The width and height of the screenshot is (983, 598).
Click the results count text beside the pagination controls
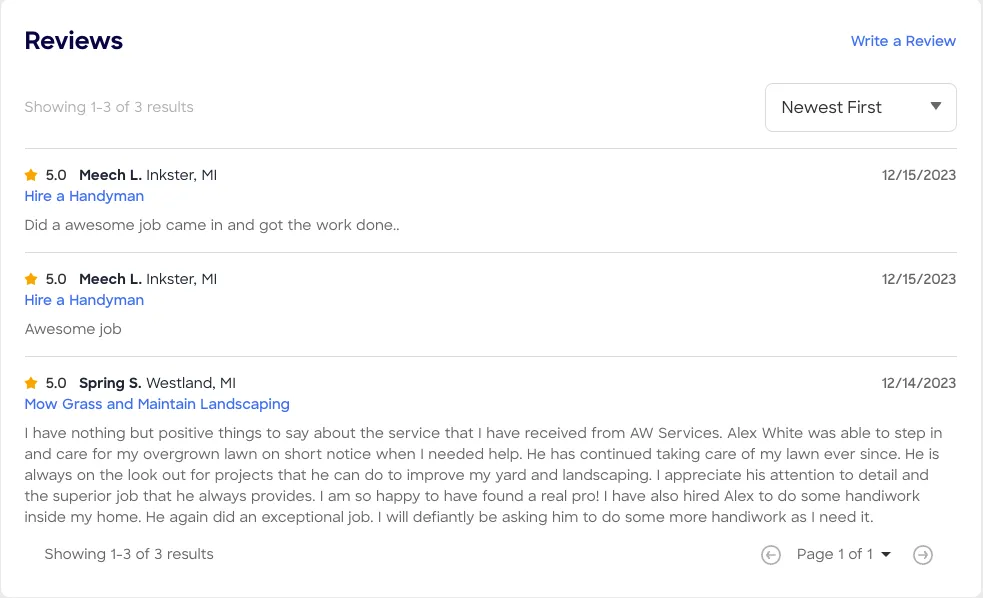click(129, 554)
